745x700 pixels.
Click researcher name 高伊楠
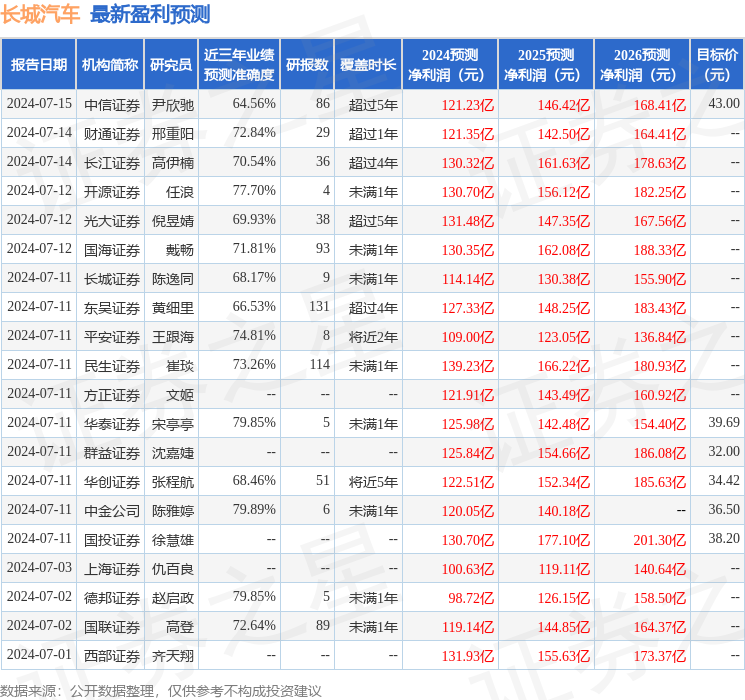point(172,163)
